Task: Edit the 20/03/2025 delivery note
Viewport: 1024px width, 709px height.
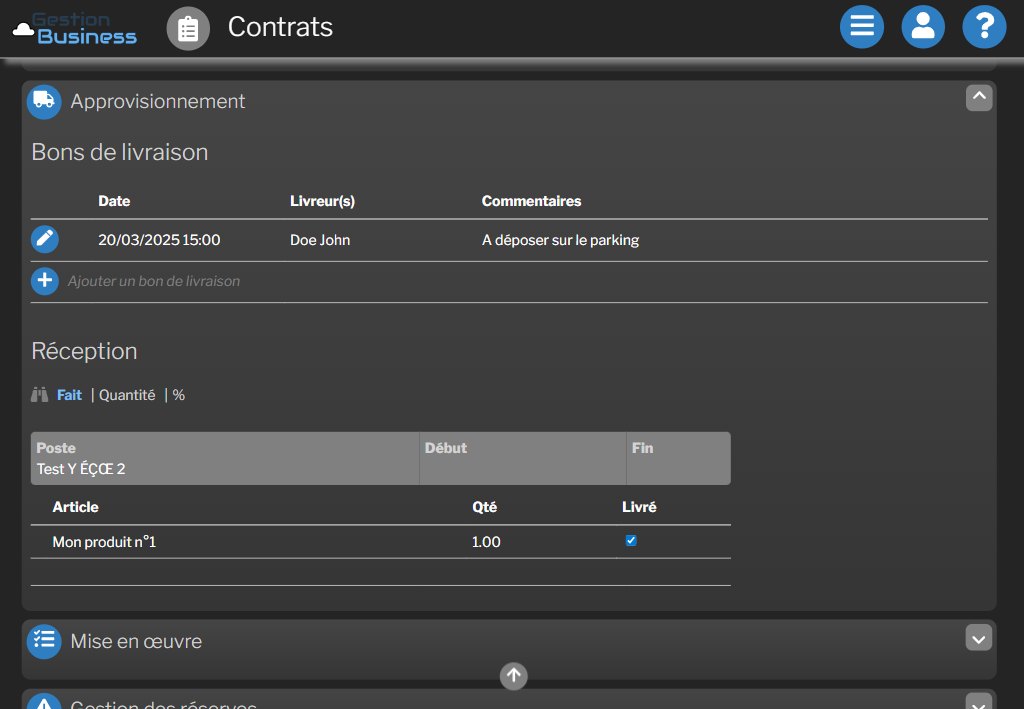Action: click(45, 240)
